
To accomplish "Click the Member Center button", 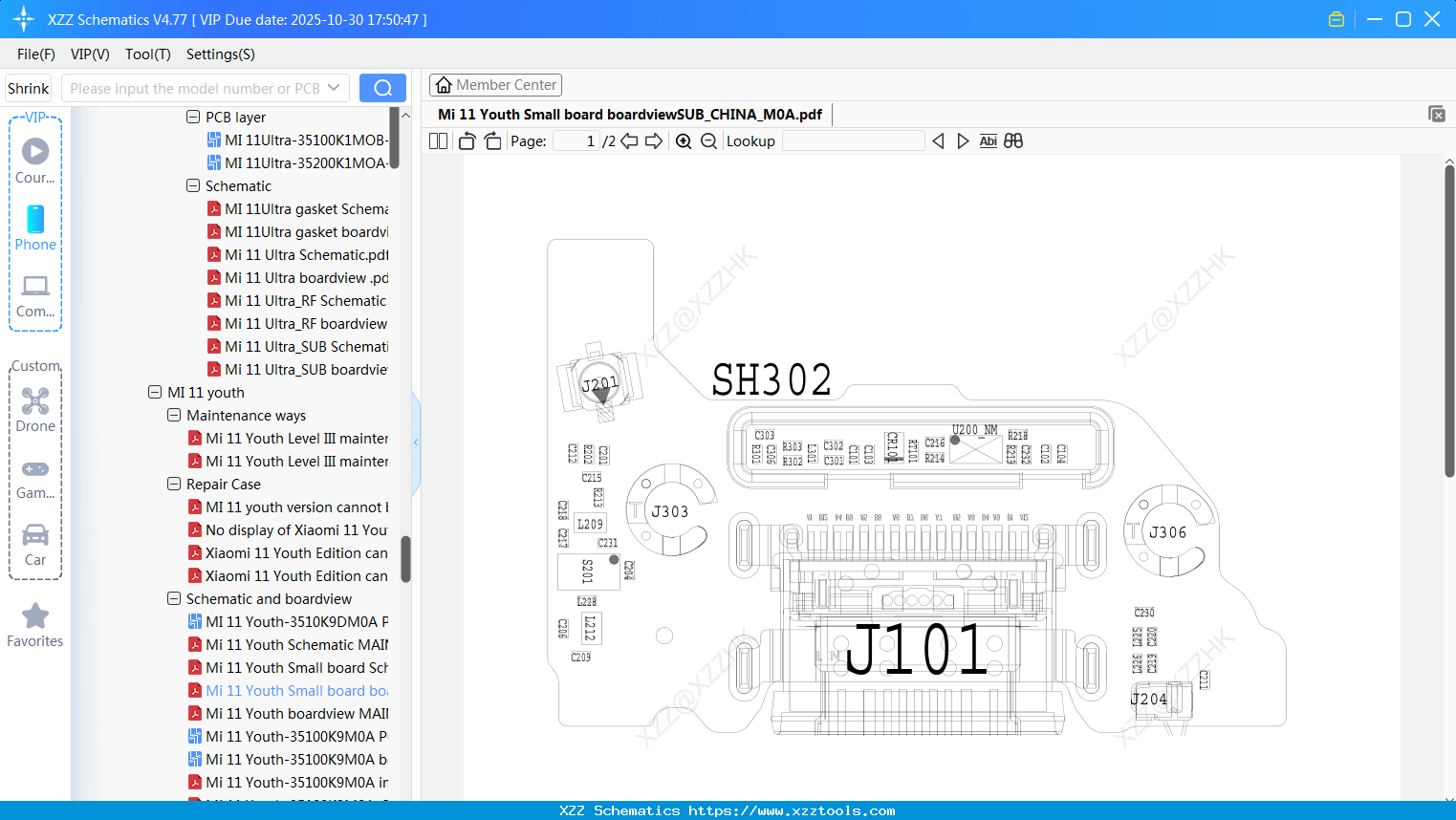I will tap(495, 84).
